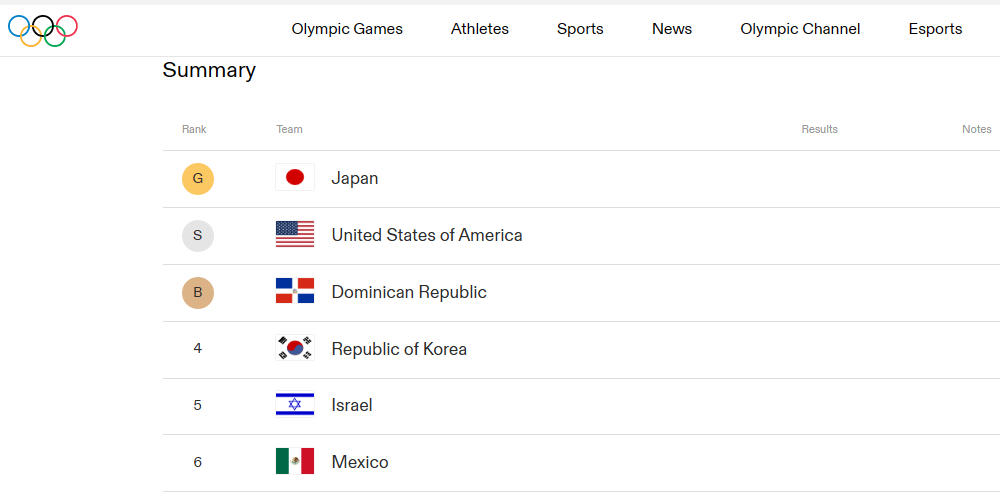Select the Dominican Republic team name
Viewport: 1000px width, 497px height.
(409, 292)
